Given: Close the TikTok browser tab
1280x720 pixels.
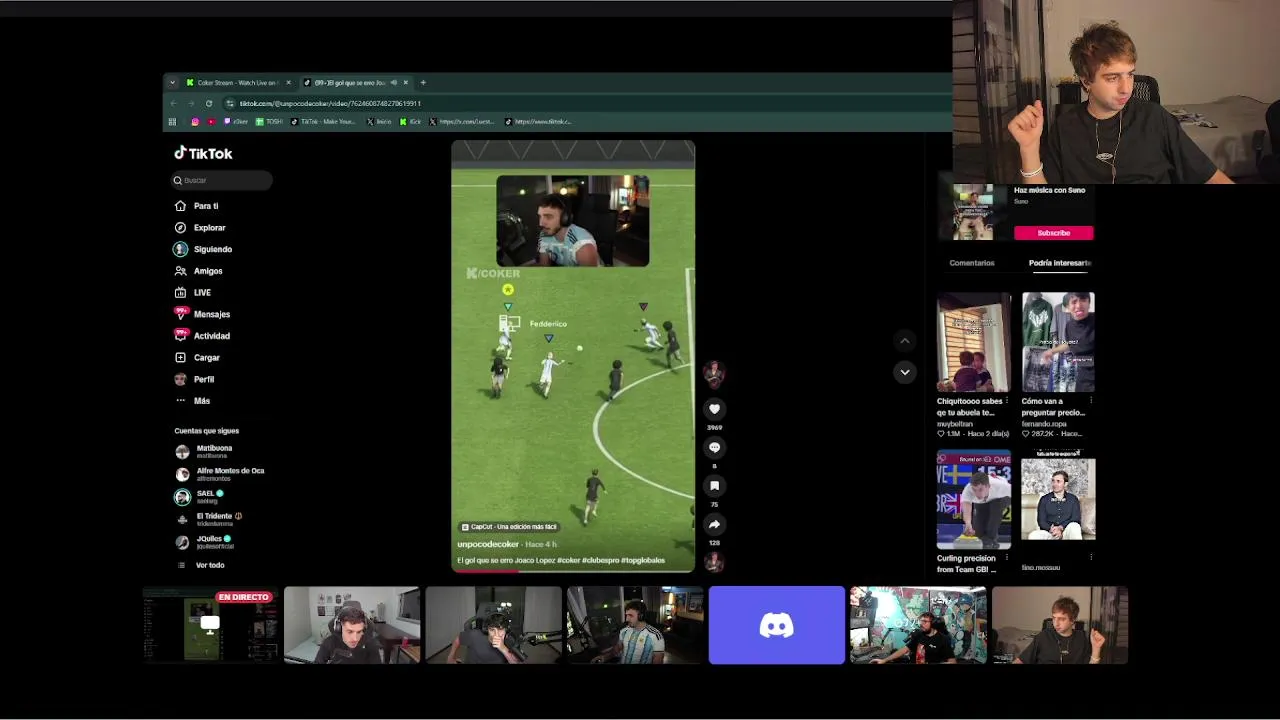Looking at the screenshot, I should pos(406,83).
